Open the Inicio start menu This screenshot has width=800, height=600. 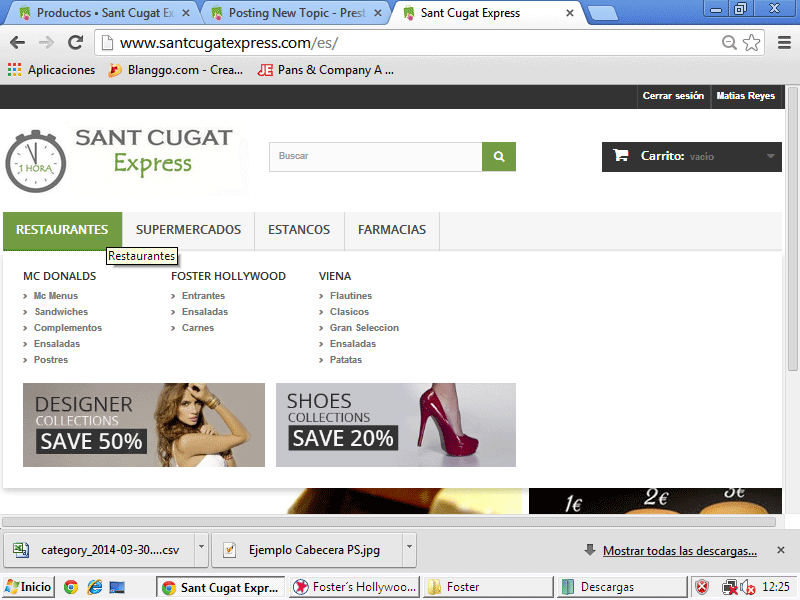[x=28, y=587]
